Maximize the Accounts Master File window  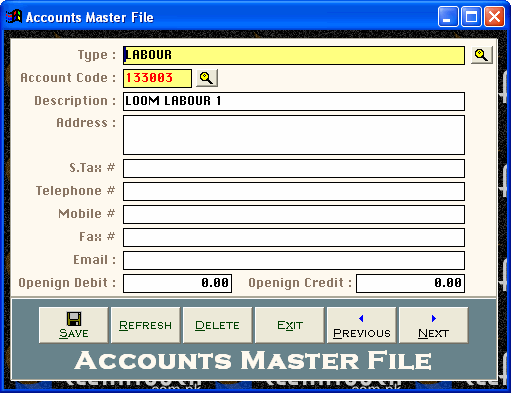pyautogui.click(x=471, y=16)
